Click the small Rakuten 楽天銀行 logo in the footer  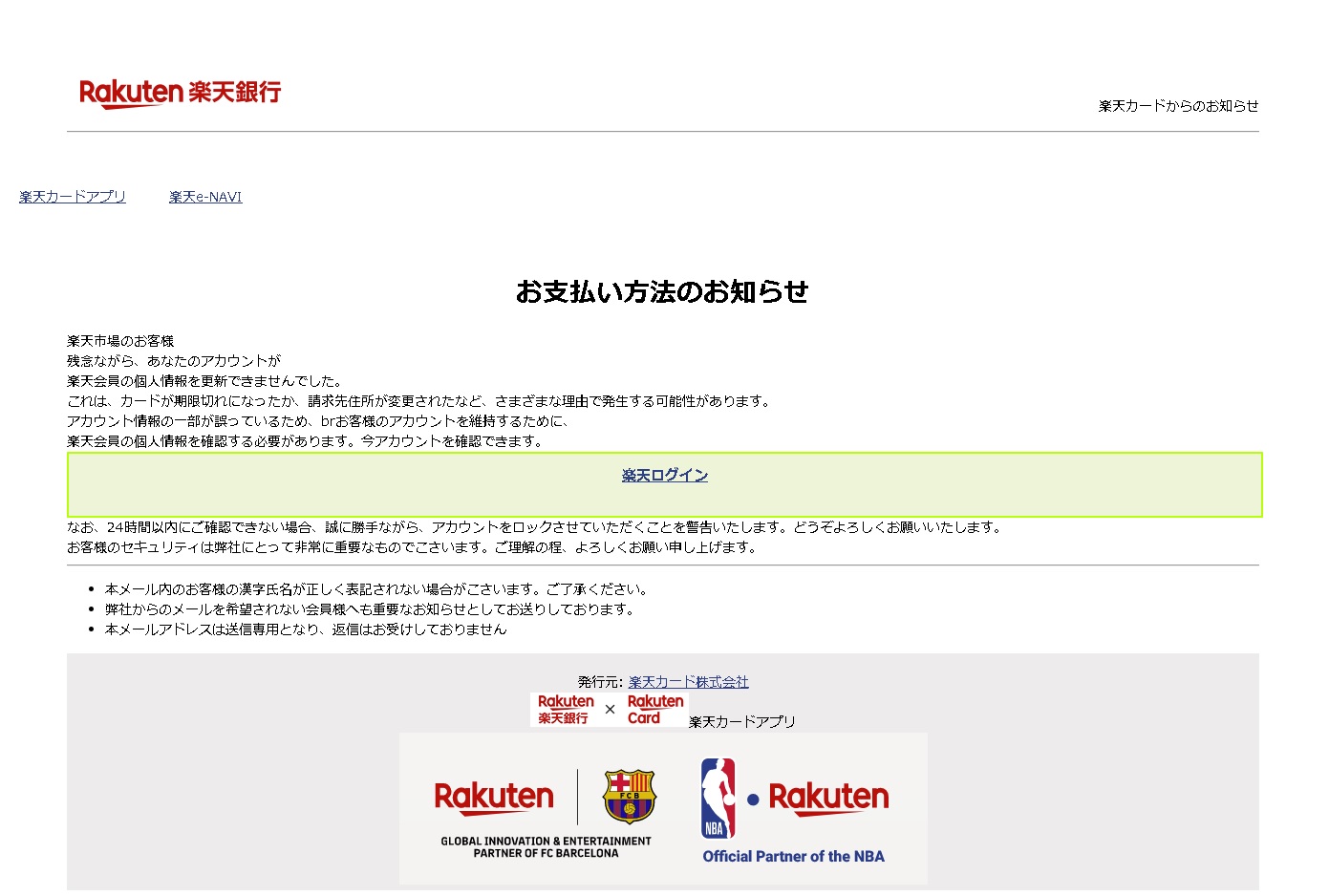coord(566,710)
